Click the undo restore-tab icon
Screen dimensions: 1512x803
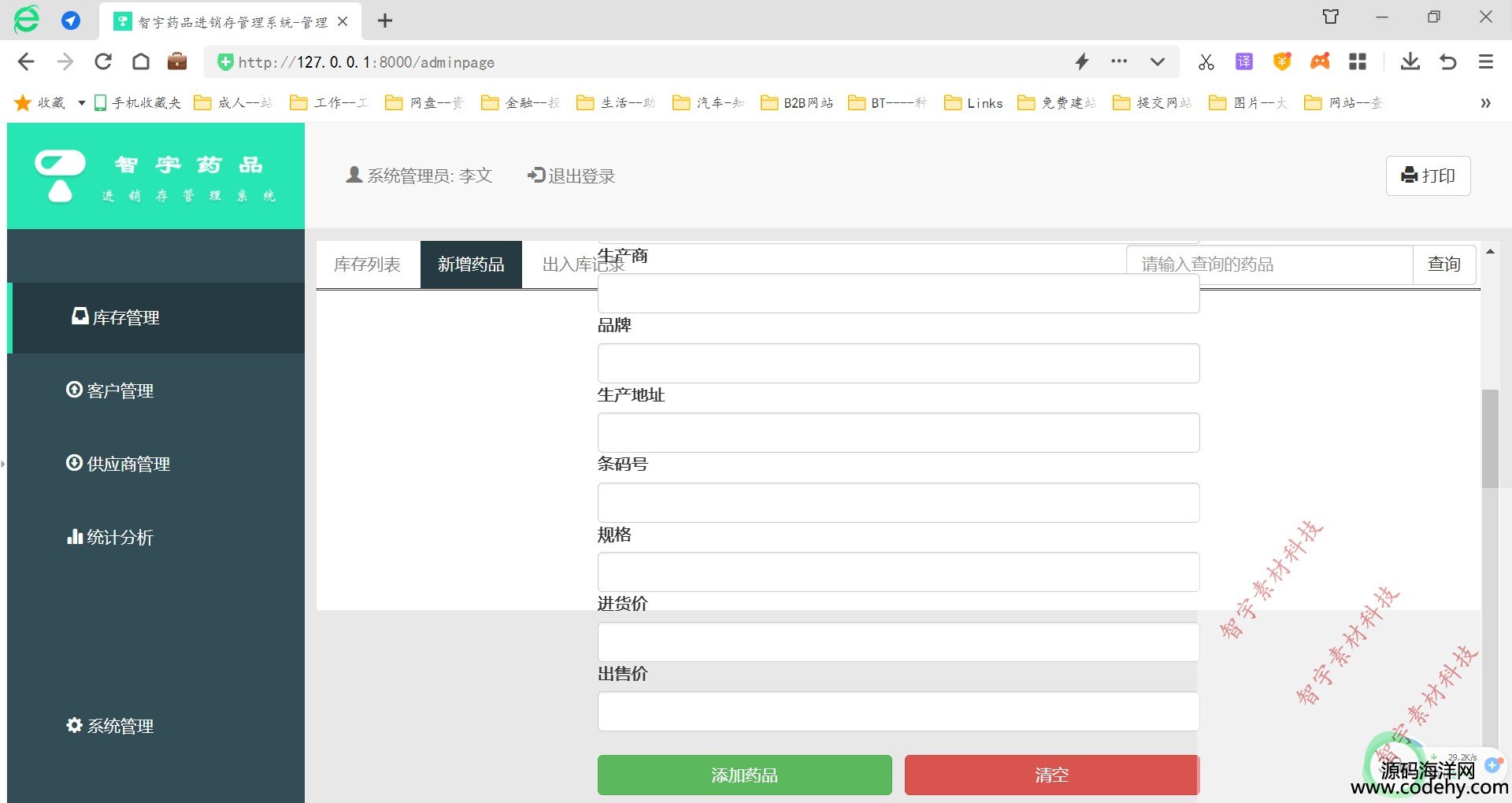pyautogui.click(x=1448, y=61)
